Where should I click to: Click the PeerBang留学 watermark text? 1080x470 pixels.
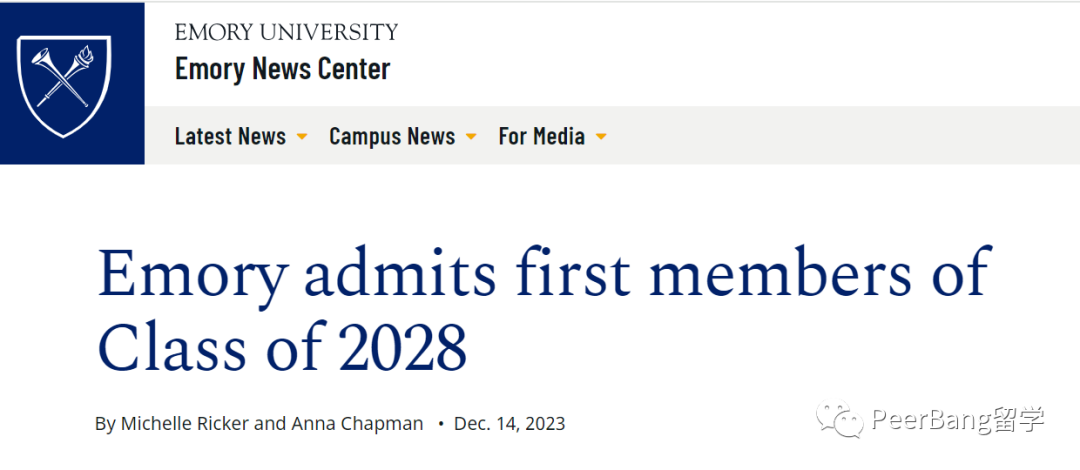point(958,420)
